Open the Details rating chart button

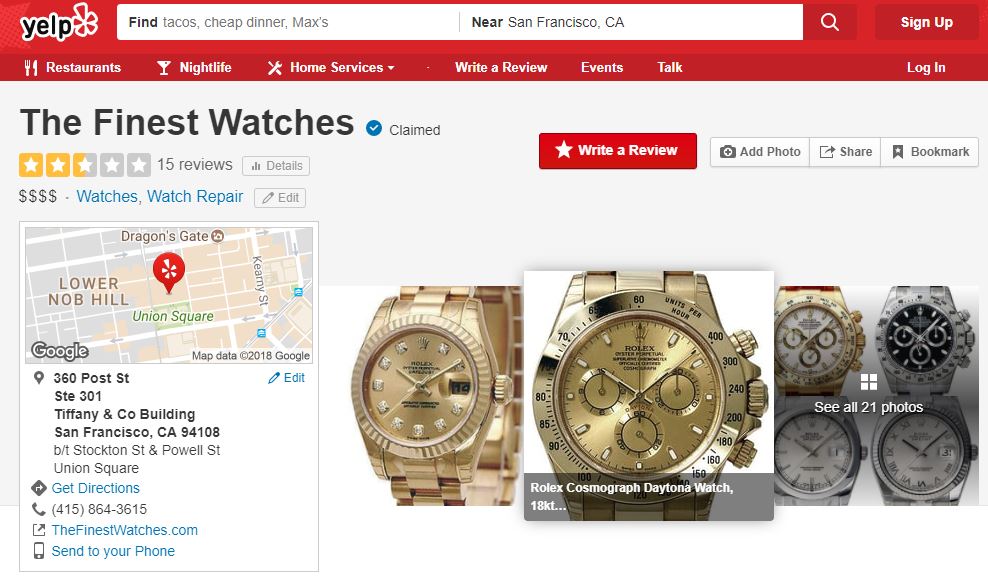point(276,166)
